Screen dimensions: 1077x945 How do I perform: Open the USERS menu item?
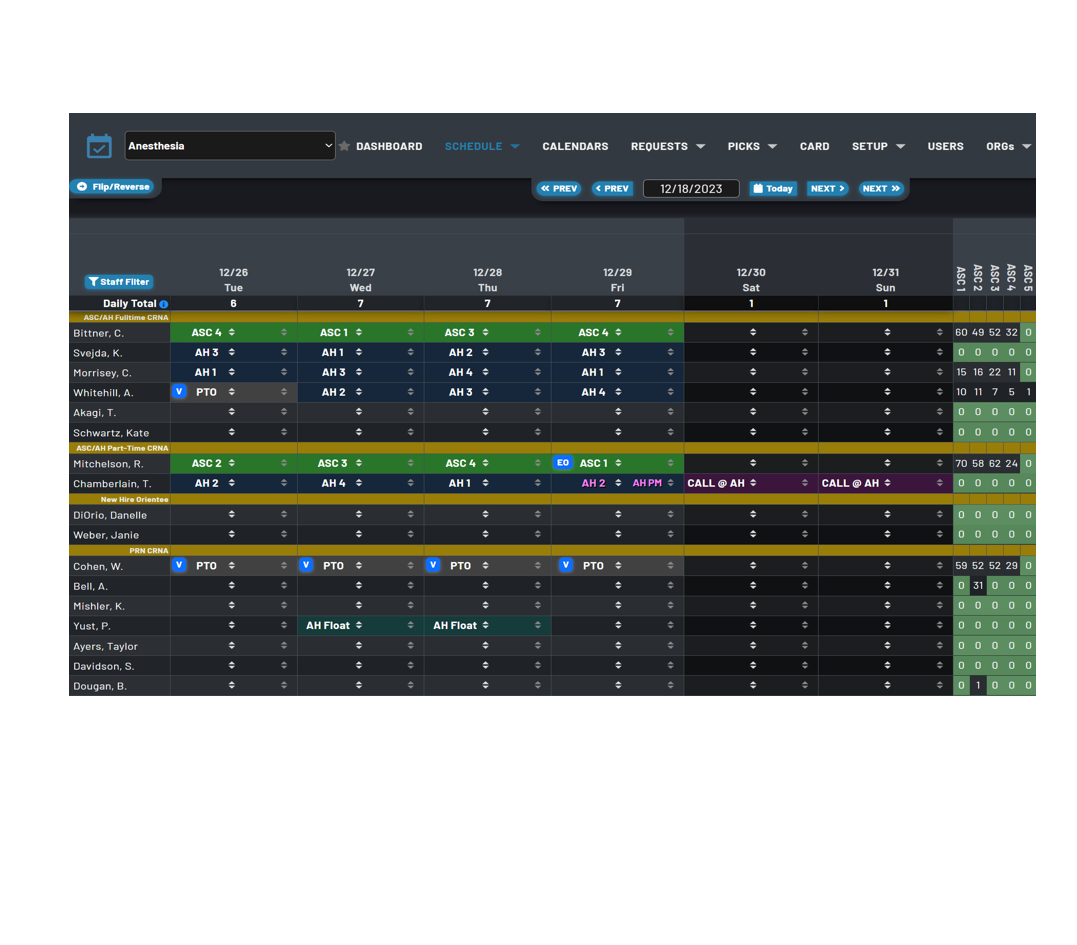point(945,146)
